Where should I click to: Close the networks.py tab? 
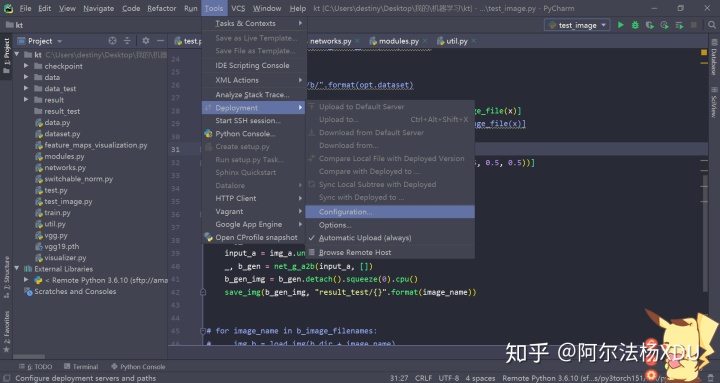357,41
